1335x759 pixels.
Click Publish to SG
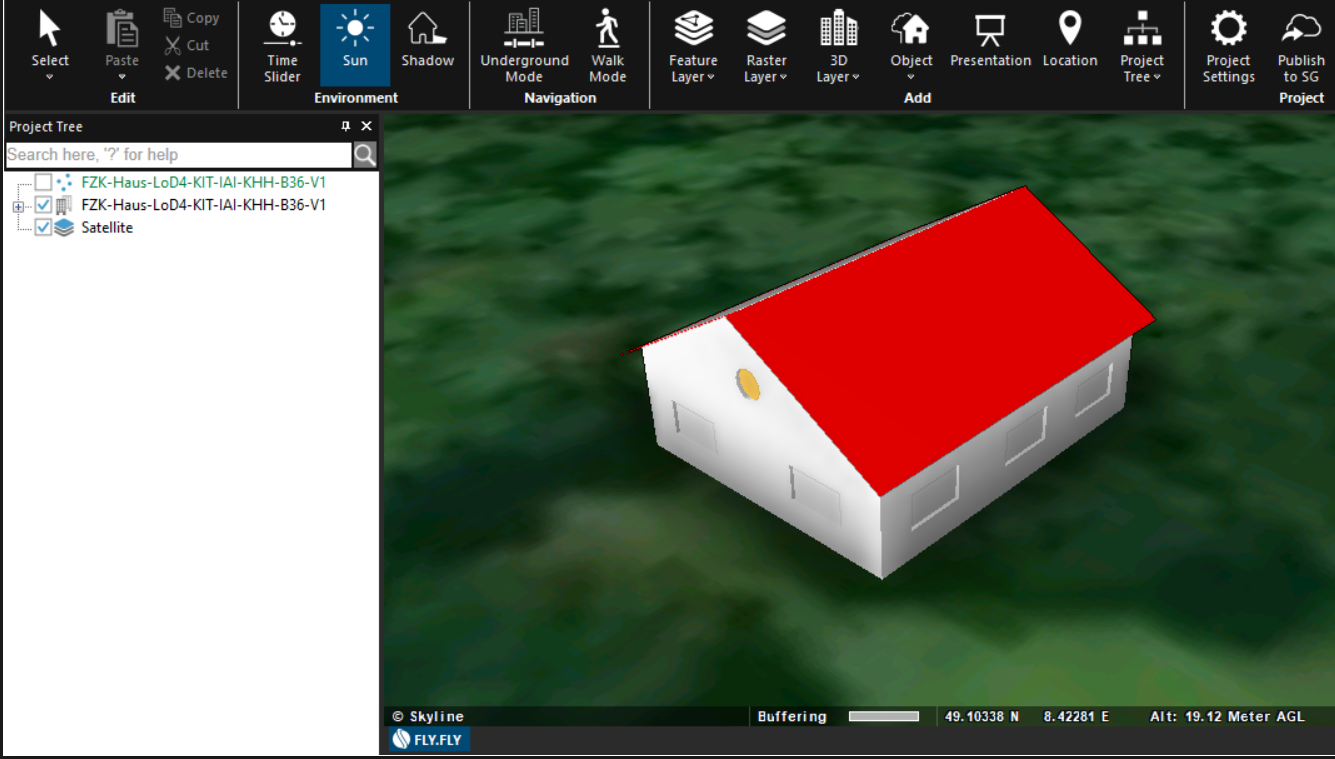pos(1301,46)
